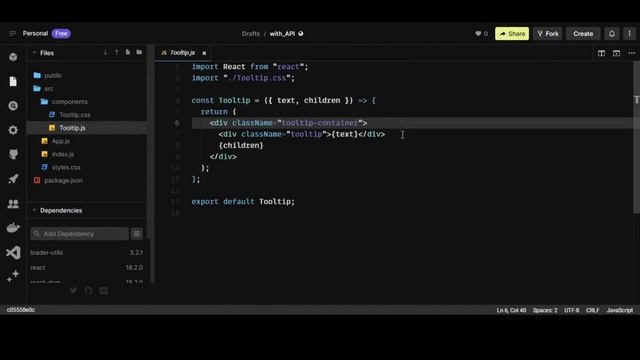Click the Ln 6, Col 40 status entry
Image resolution: width=640 pixels, height=360 pixels.
tap(511, 310)
